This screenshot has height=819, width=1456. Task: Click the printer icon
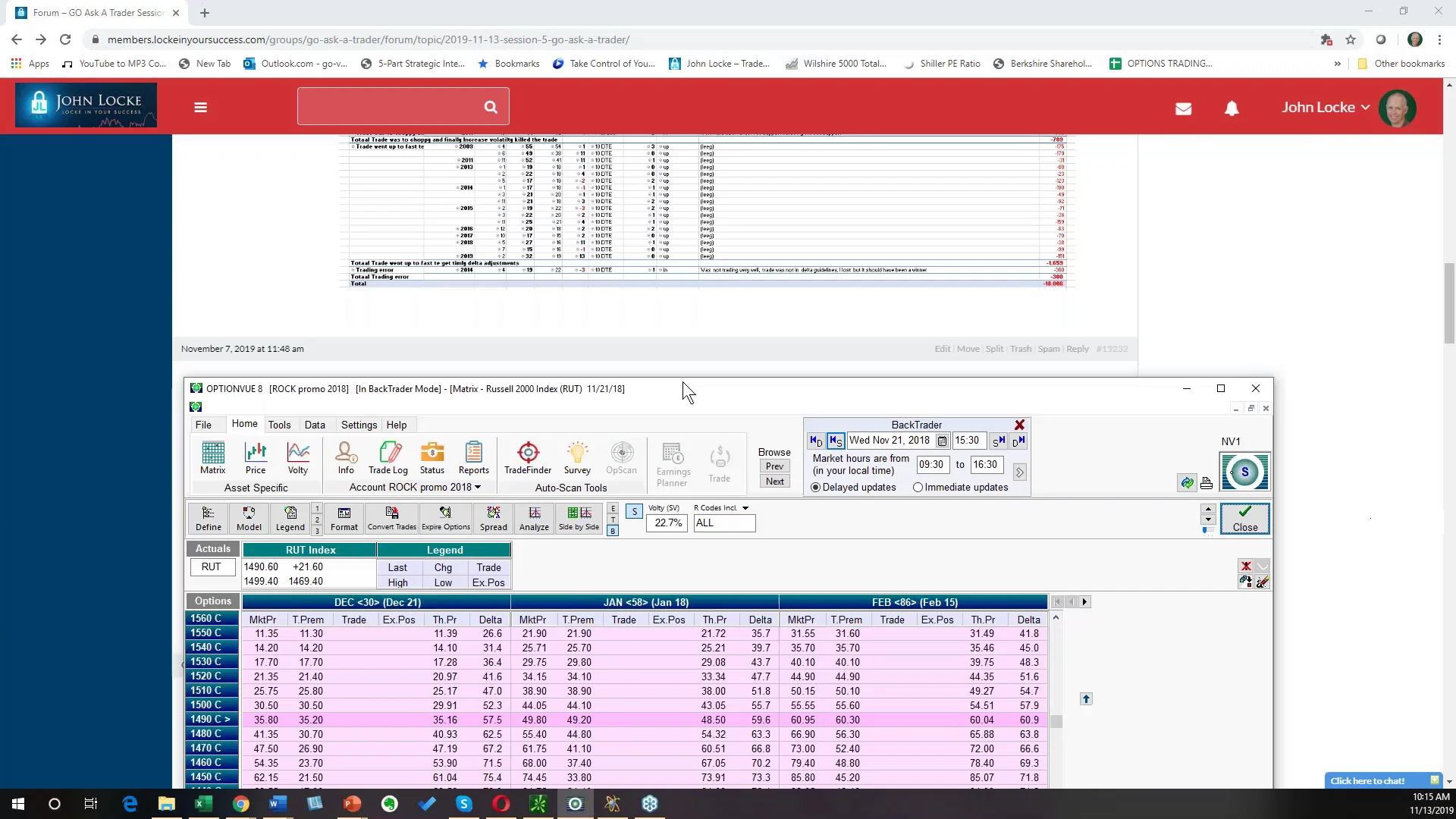tap(1207, 482)
